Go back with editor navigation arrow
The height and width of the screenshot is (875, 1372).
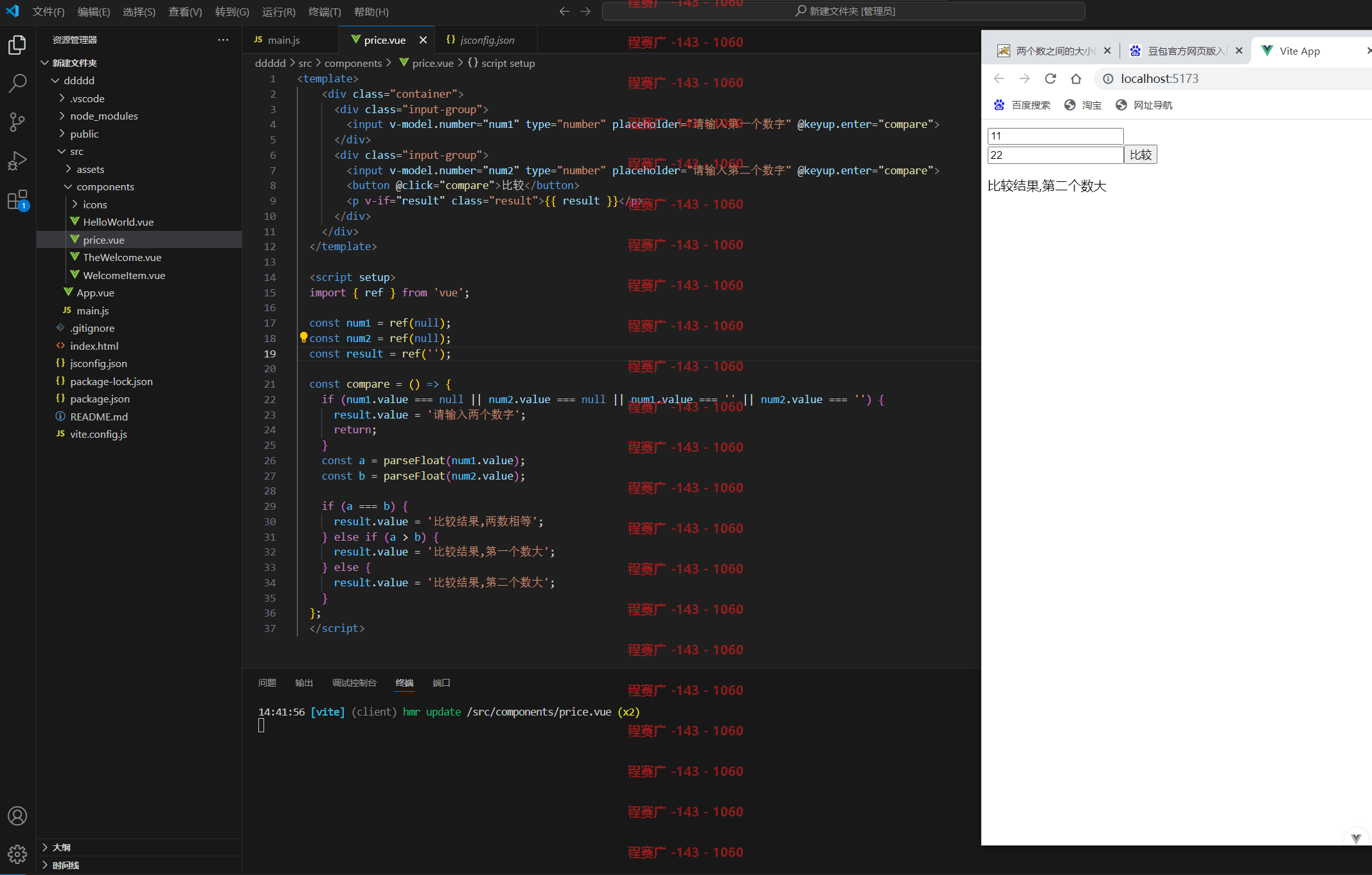point(564,11)
